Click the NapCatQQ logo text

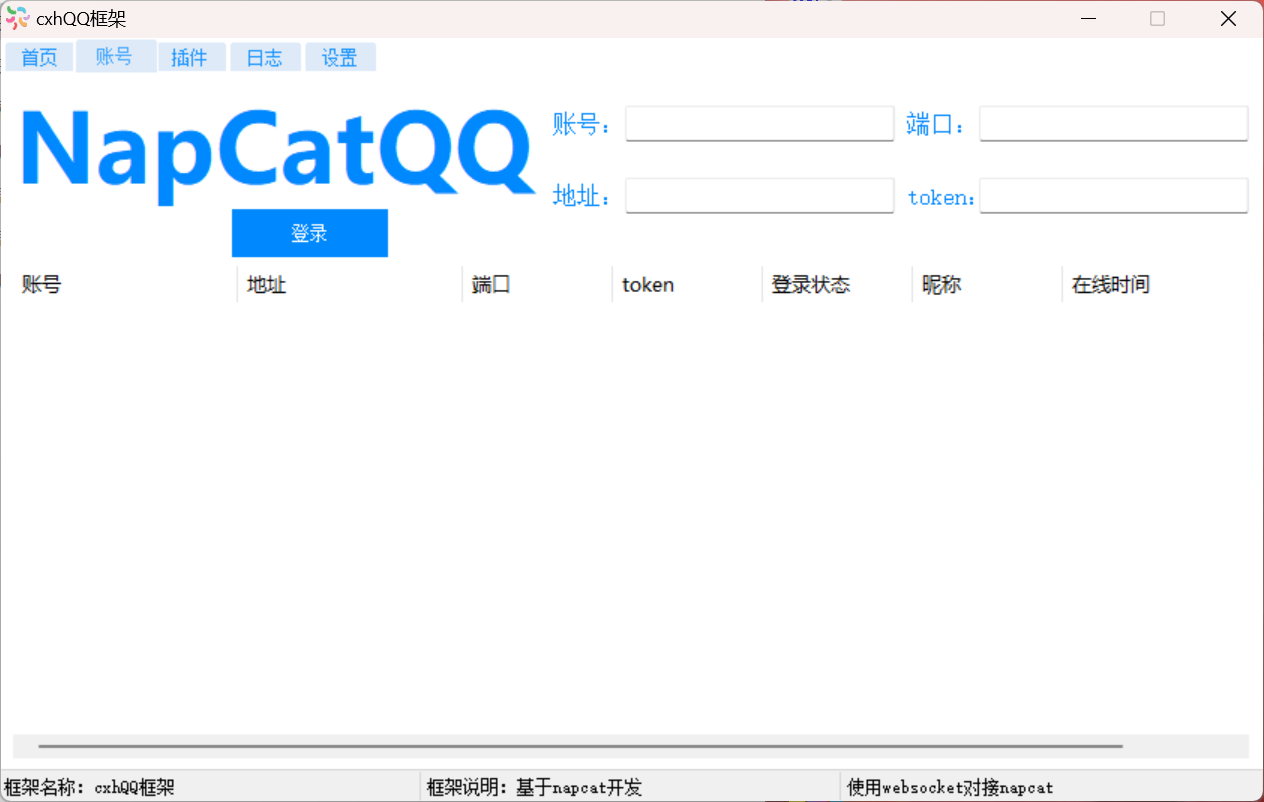click(277, 150)
